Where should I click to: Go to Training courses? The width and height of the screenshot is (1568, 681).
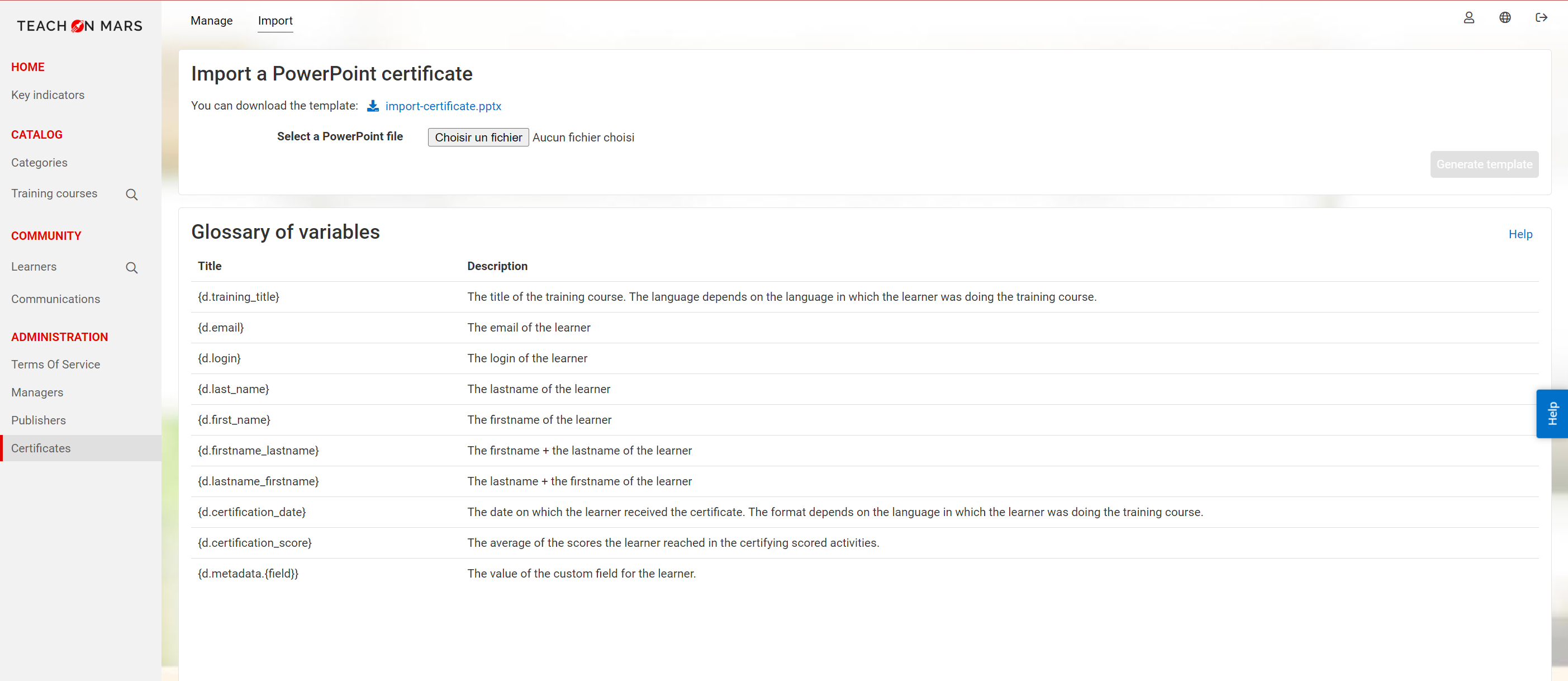coord(54,193)
